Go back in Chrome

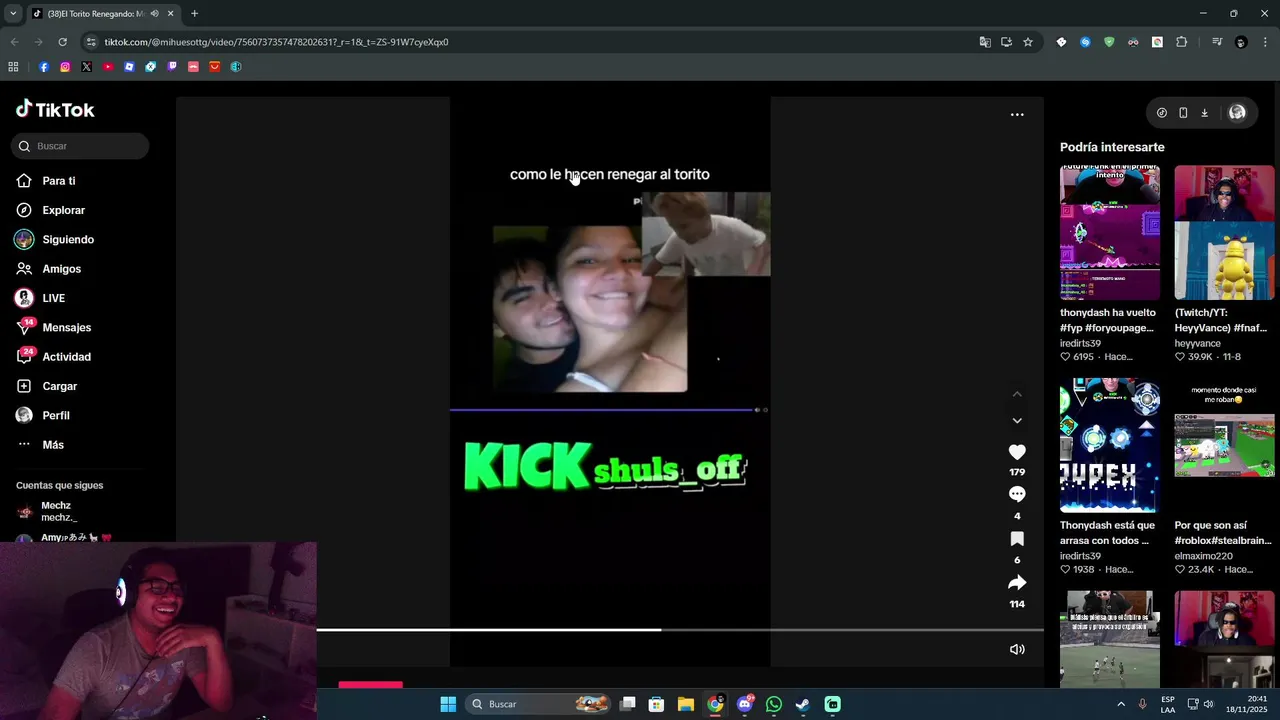(x=14, y=42)
